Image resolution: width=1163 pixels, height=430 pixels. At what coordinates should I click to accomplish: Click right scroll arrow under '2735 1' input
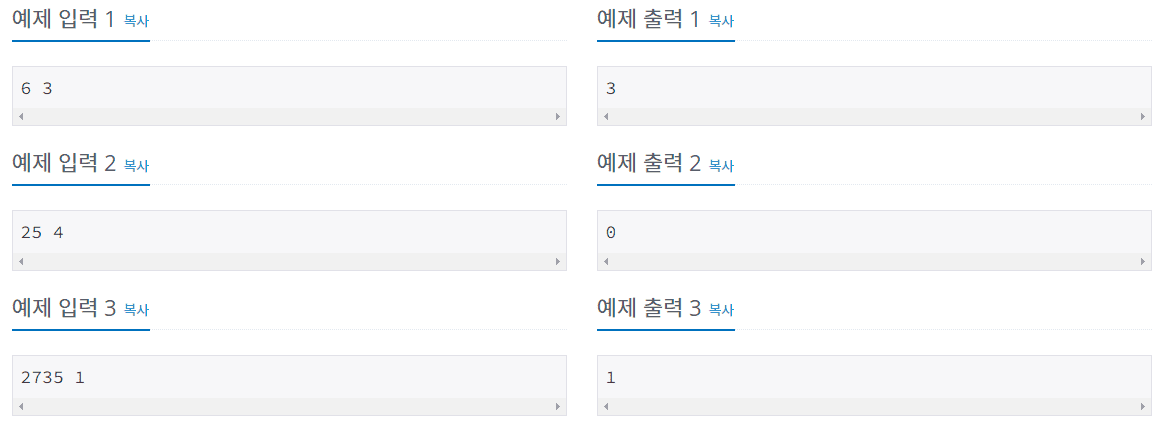point(558,407)
